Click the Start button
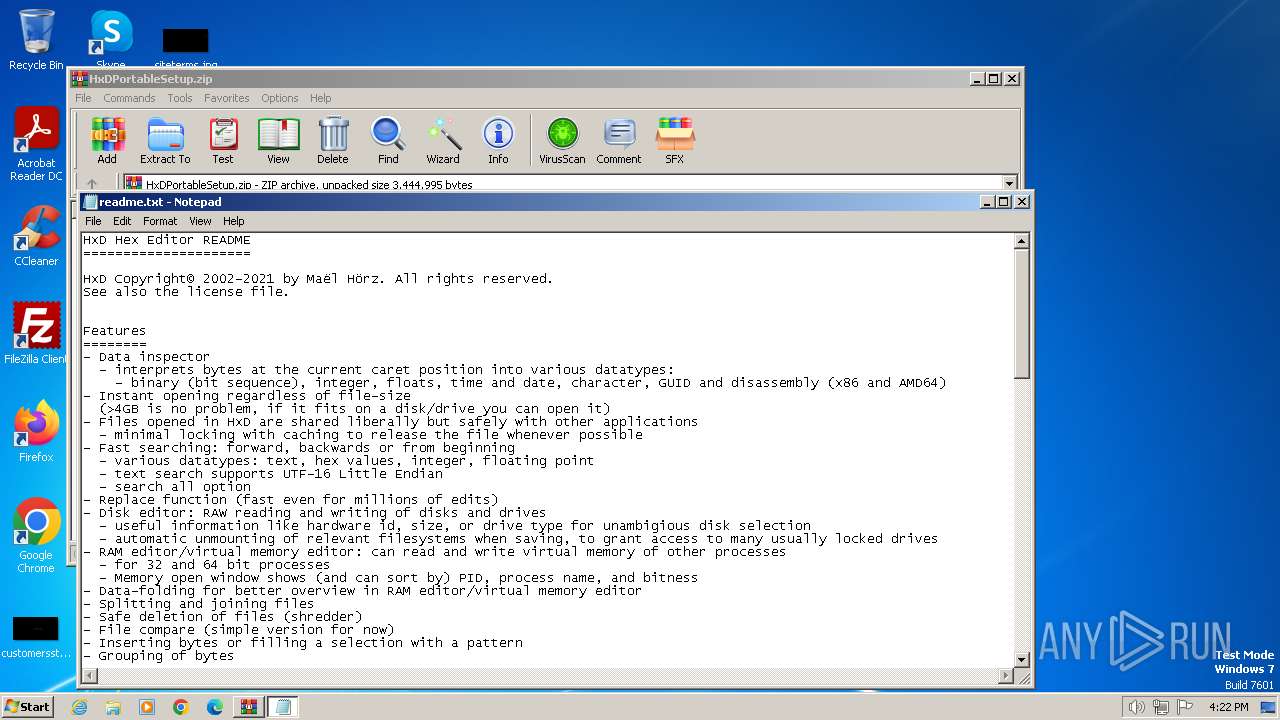This screenshot has height=720, width=1280. tap(28, 706)
